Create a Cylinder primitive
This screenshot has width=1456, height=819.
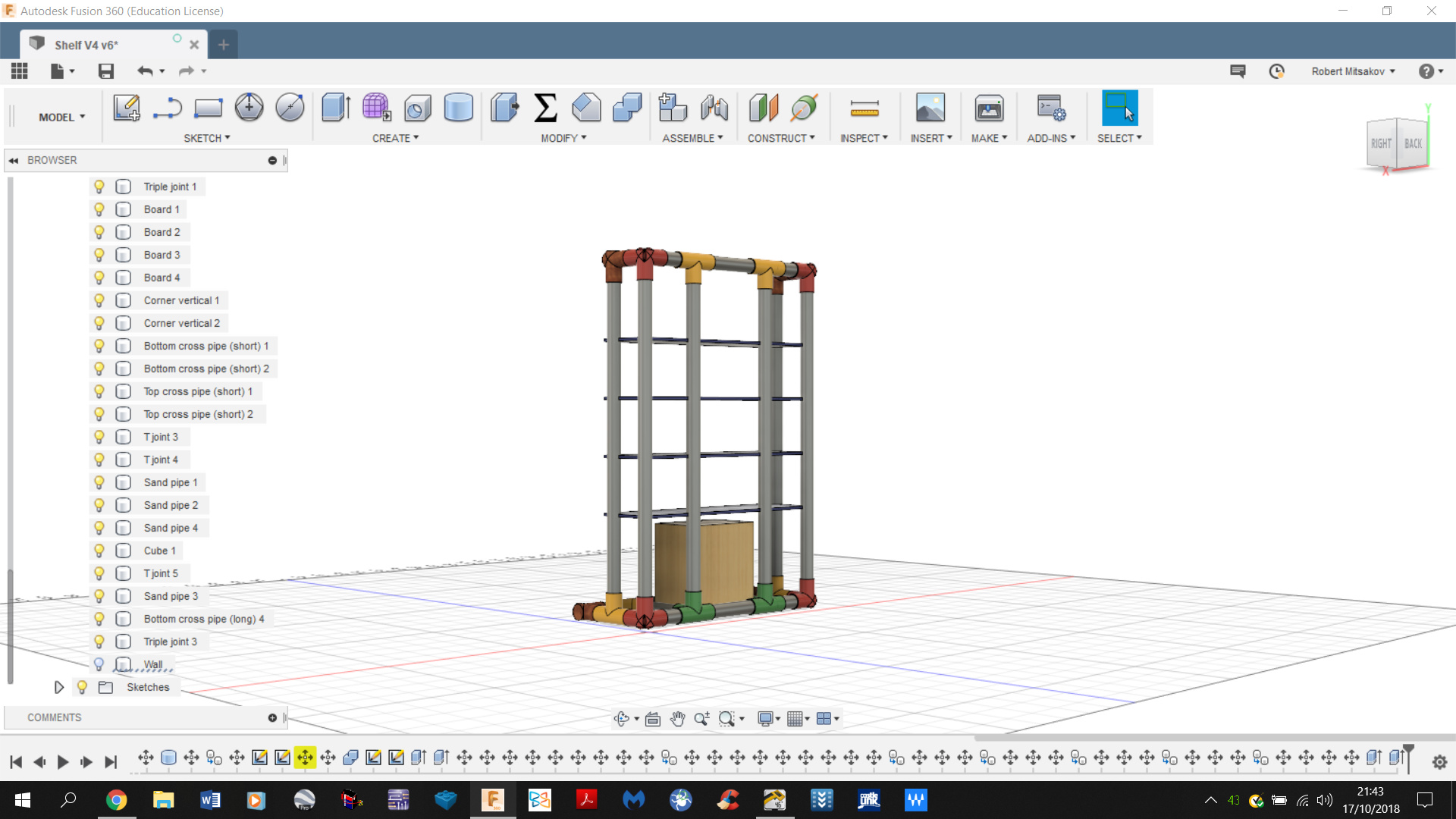click(x=458, y=108)
